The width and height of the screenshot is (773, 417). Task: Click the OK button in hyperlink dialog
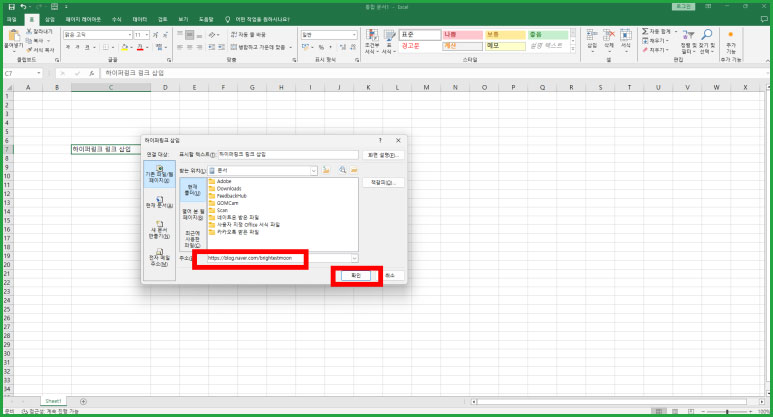(356, 276)
